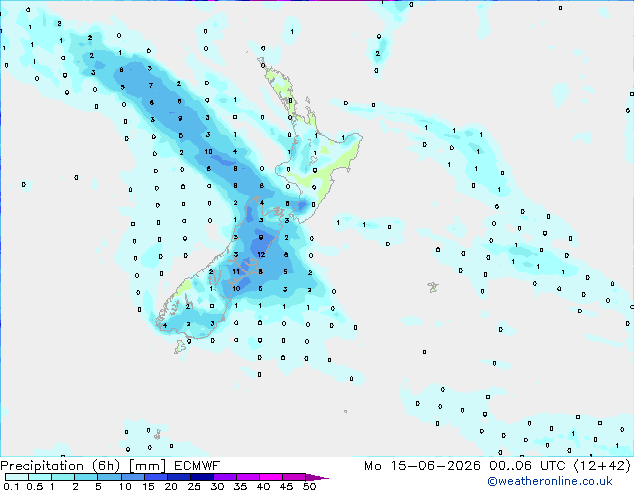Click the 20–25 mm legend color swatch
This screenshot has width=634, height=490.
pos(178,477)
